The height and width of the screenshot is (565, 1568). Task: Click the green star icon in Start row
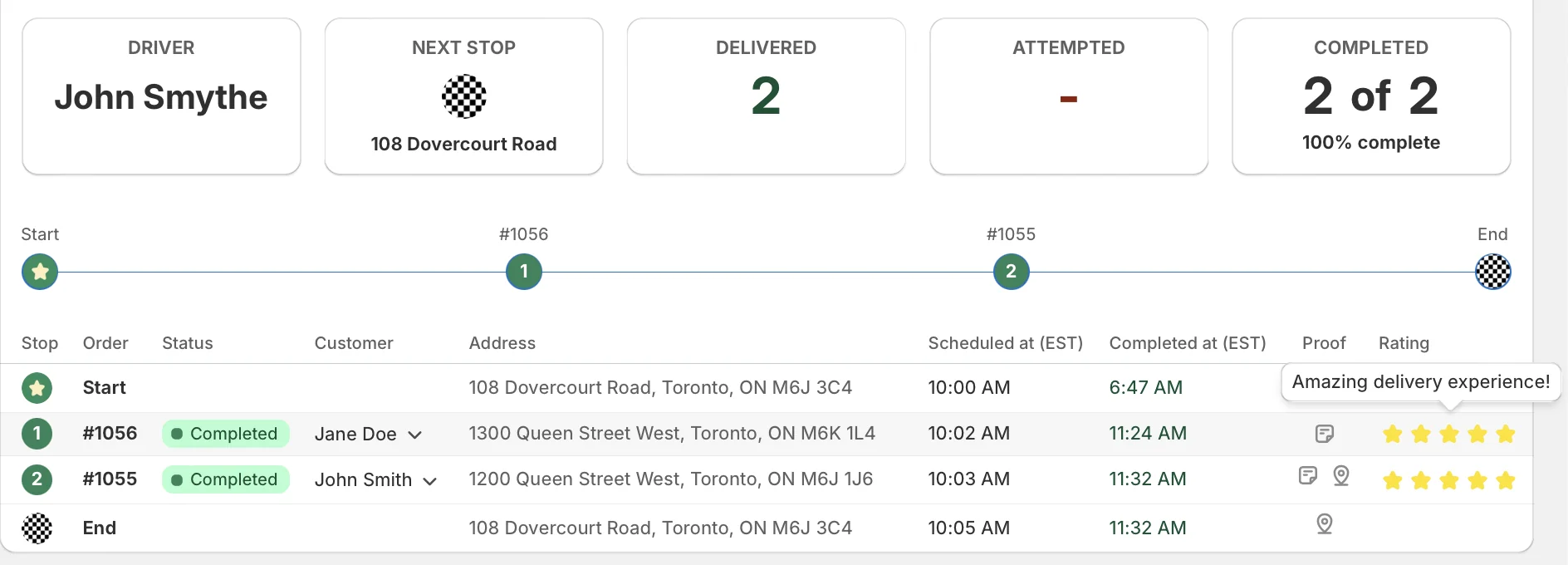pyautogui.click(x=37, y=387)
